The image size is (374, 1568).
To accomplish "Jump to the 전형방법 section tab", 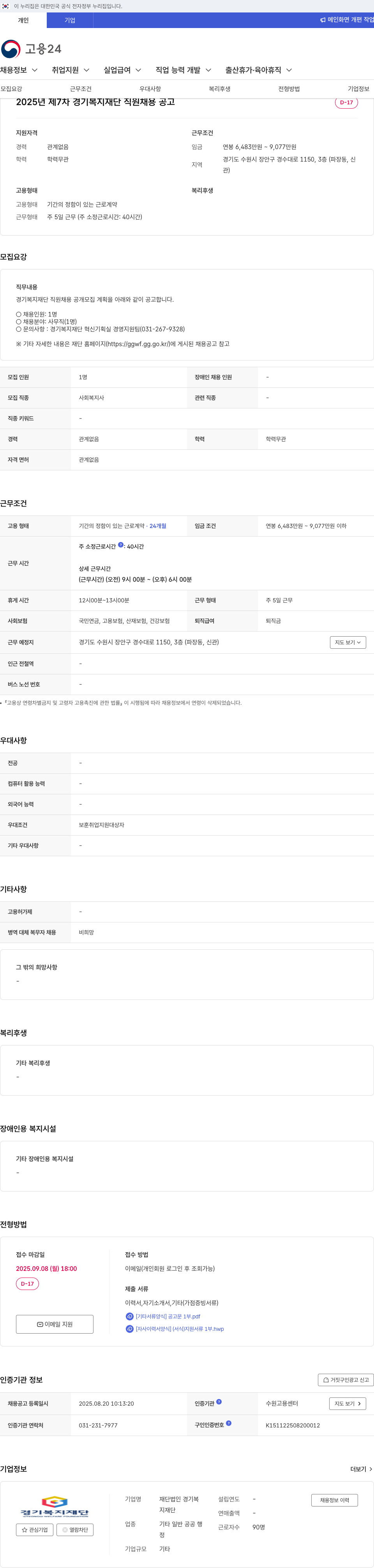I will click(x=289, y=89).
